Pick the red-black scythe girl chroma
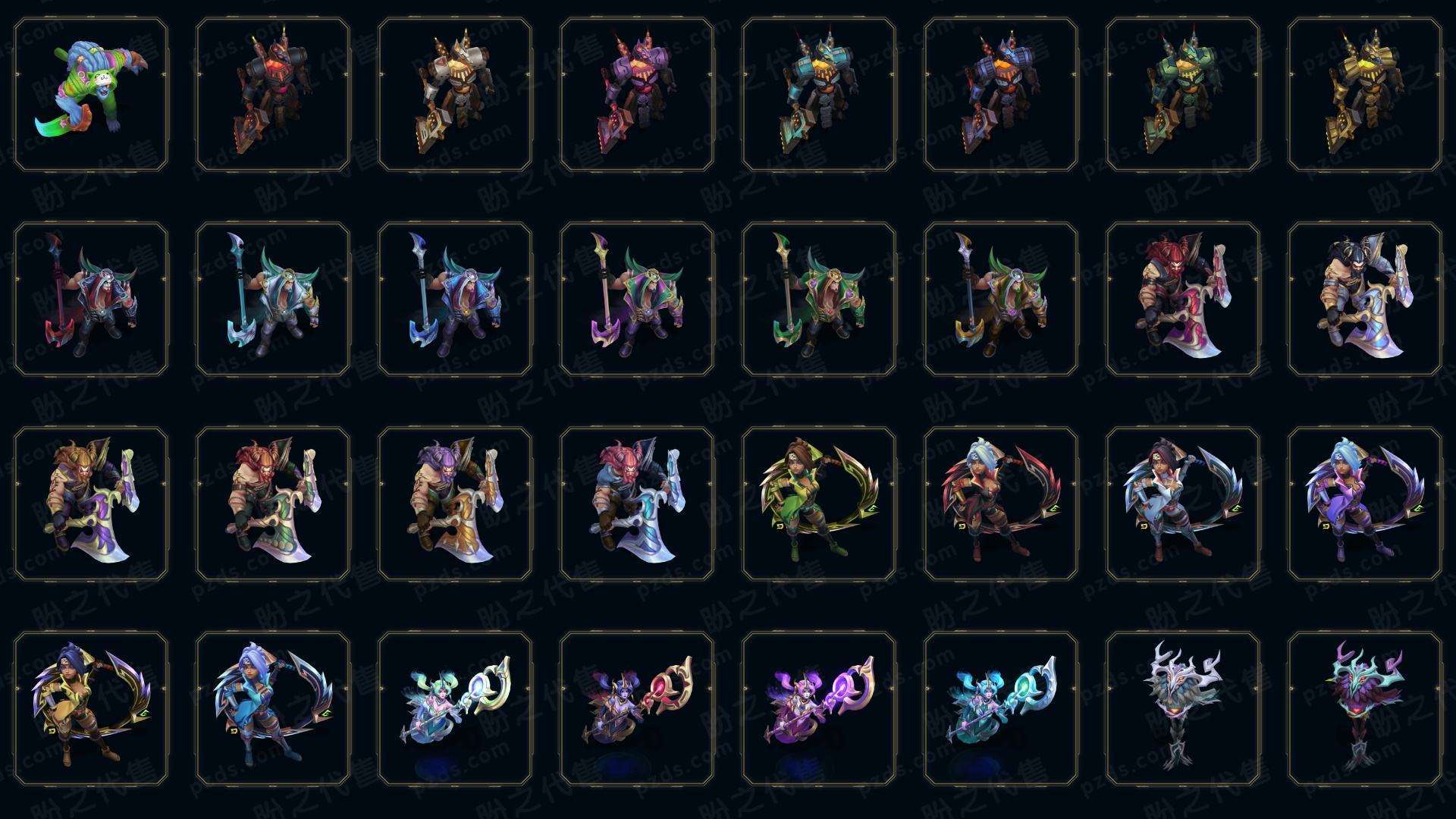This screenshot has height=819, width=1456. coord(1001,504)
